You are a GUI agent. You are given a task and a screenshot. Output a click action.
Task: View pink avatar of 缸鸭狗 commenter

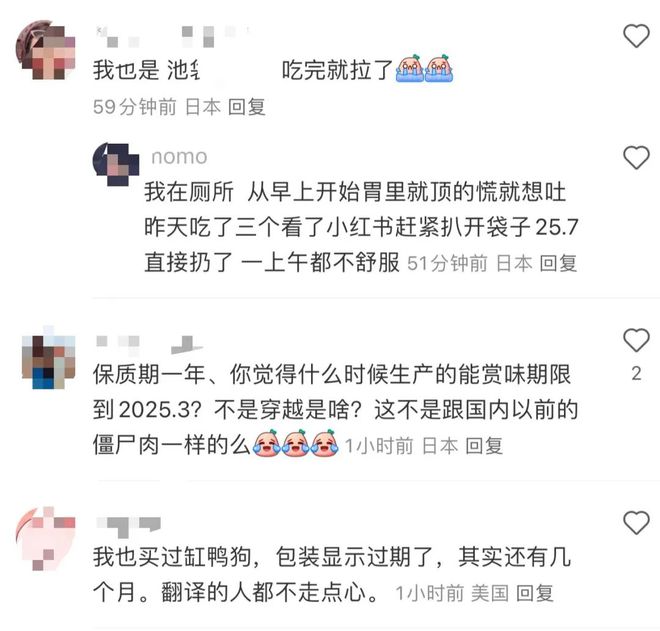(45, 538)
